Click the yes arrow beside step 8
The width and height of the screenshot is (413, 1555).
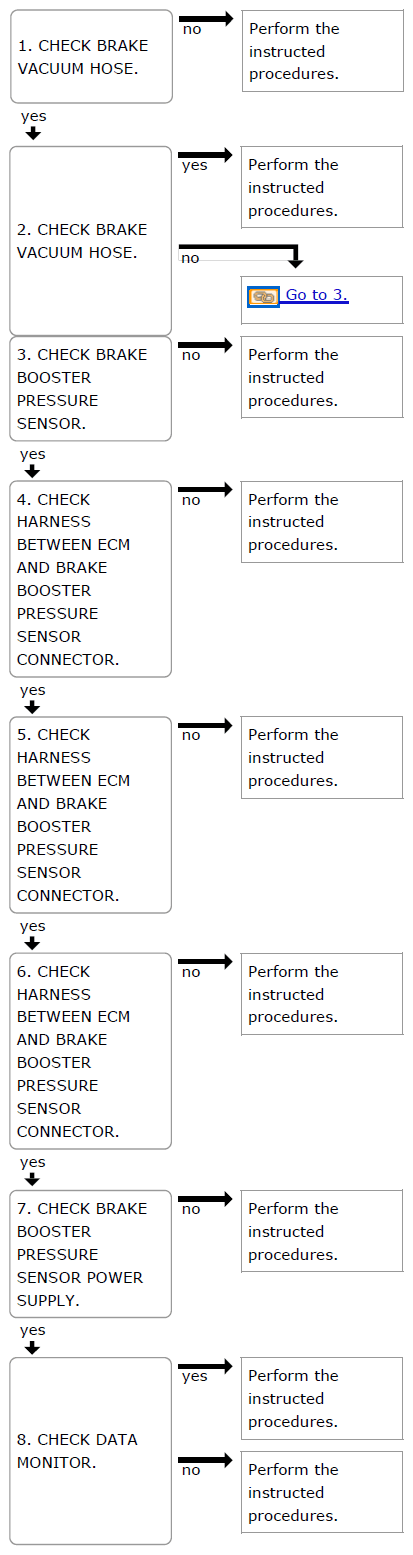point(206,1366)
